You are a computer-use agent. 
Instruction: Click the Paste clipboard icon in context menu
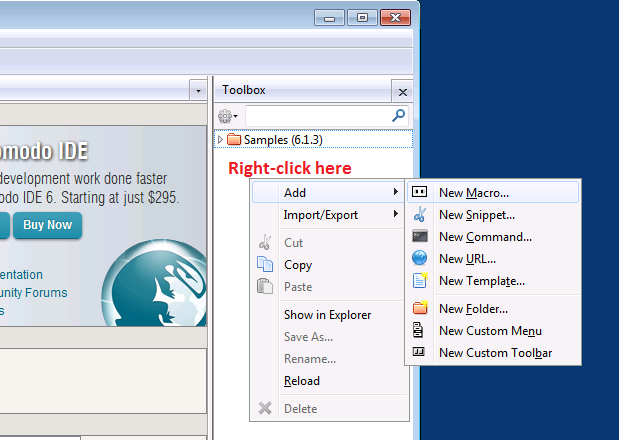(x=265, y=286)
